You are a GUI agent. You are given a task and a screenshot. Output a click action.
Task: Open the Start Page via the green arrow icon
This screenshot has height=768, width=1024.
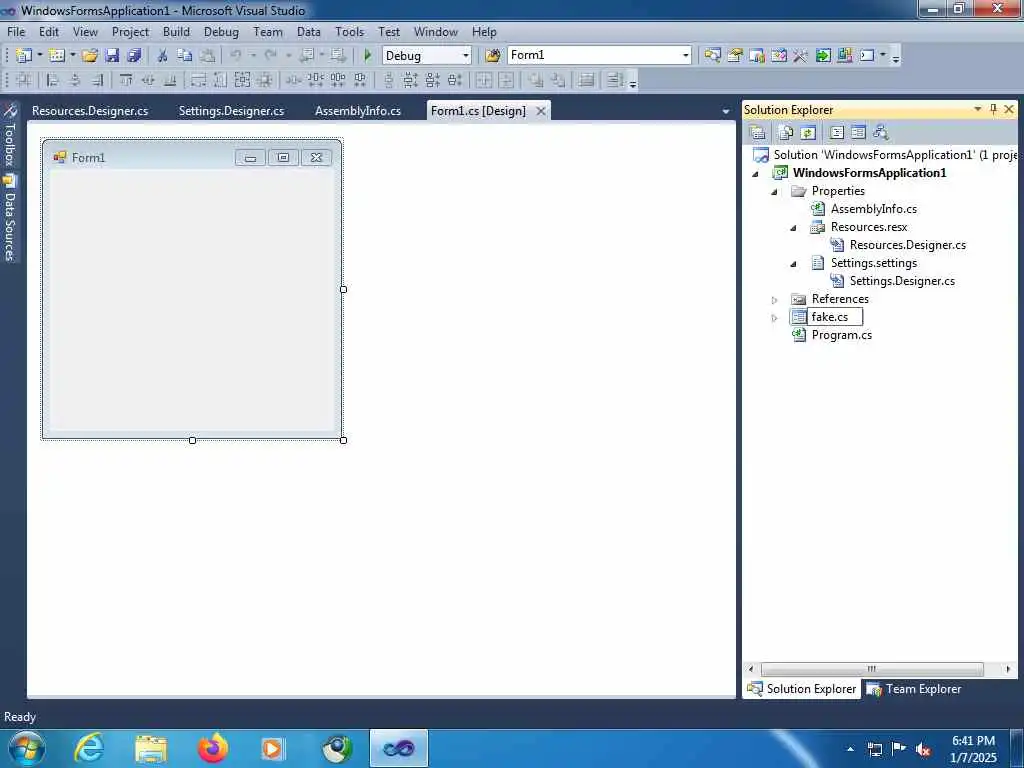(823, 56)
